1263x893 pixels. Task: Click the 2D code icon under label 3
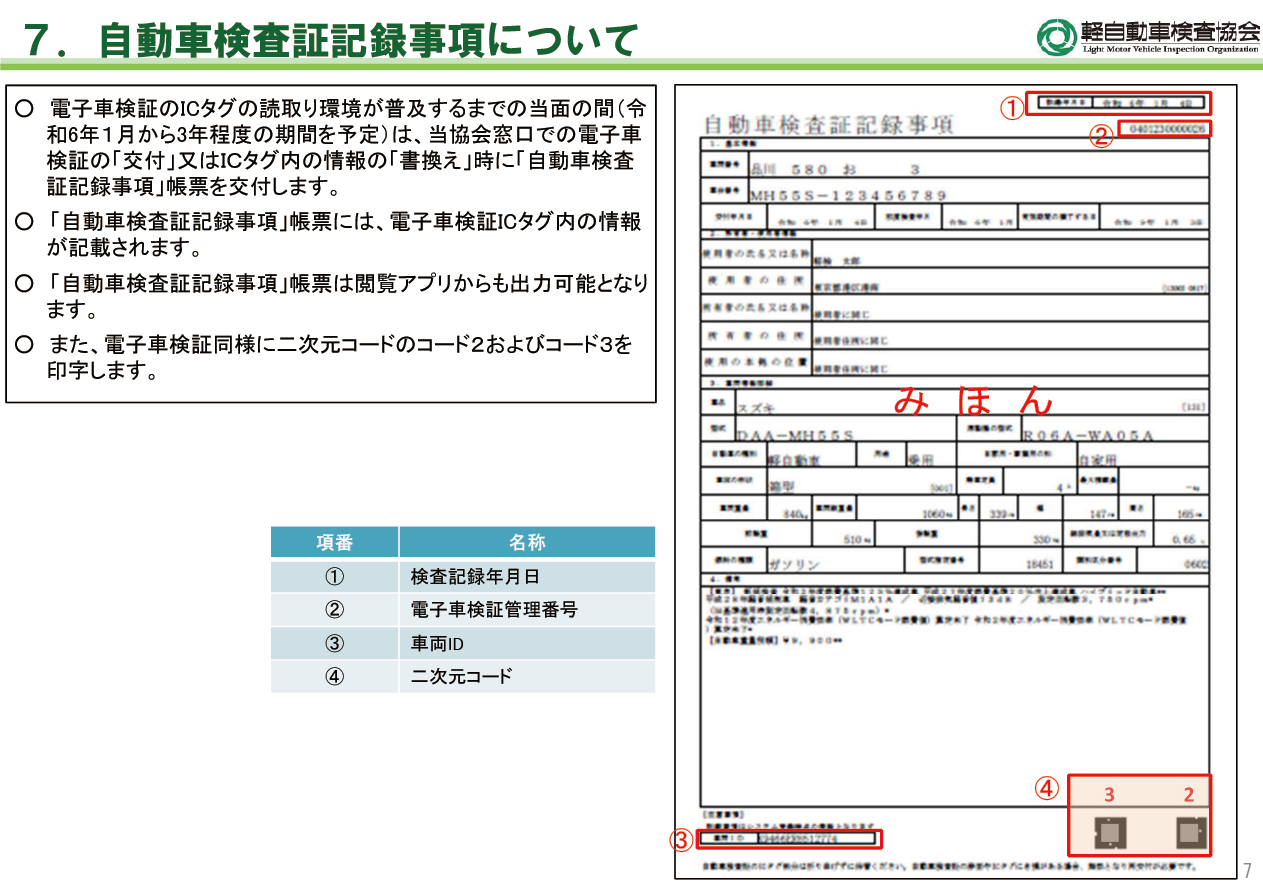(x=1109, y=831)
